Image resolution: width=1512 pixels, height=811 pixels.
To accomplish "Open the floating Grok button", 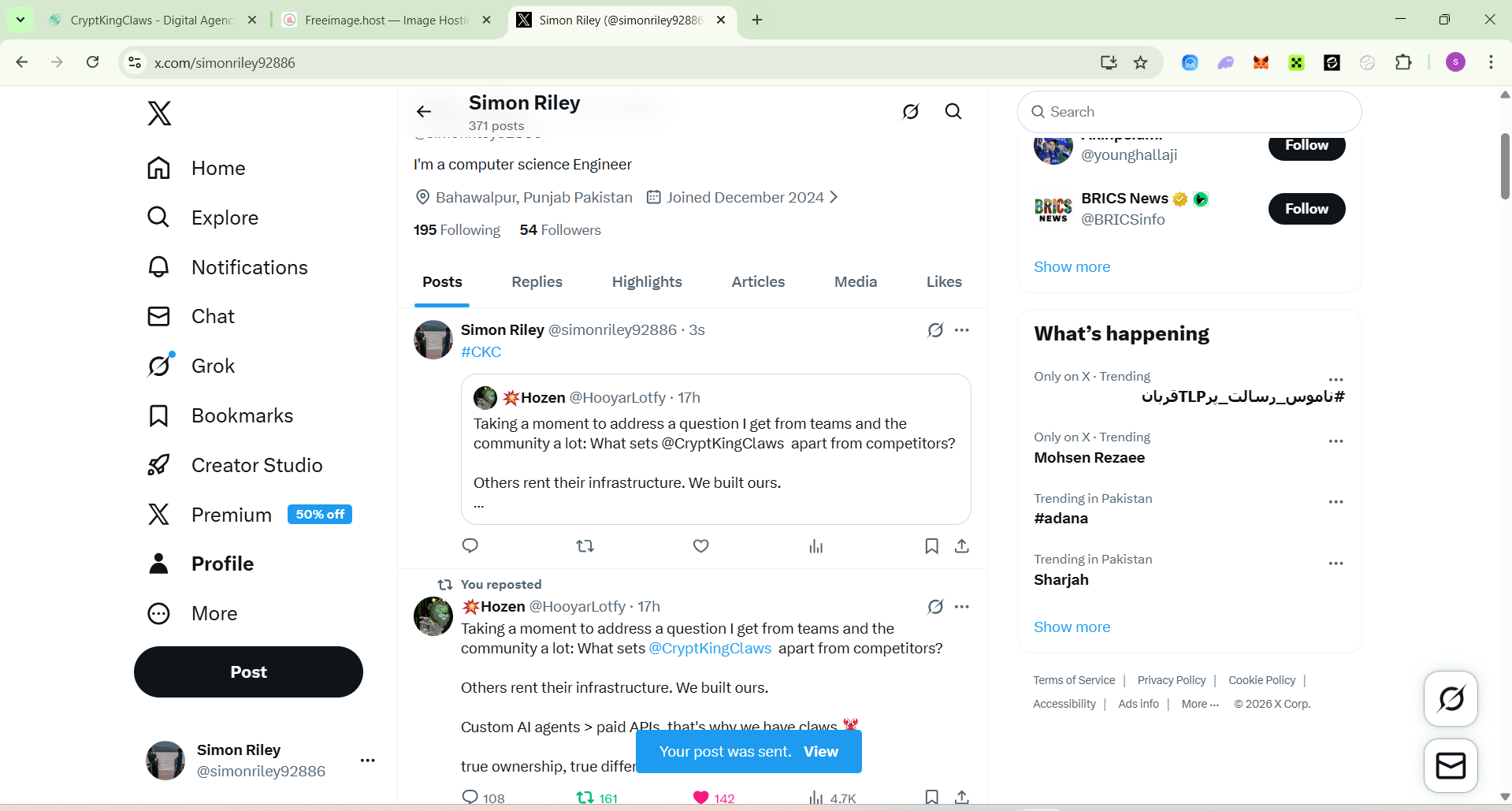I will pyautogui.click(x=1451, y=698).
